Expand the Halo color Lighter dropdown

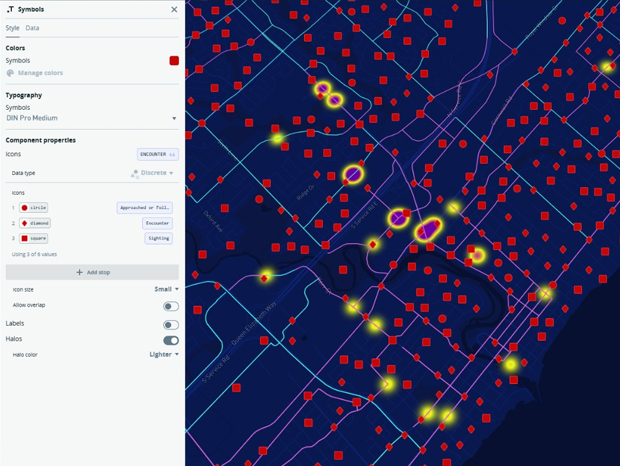click(164, 355)
